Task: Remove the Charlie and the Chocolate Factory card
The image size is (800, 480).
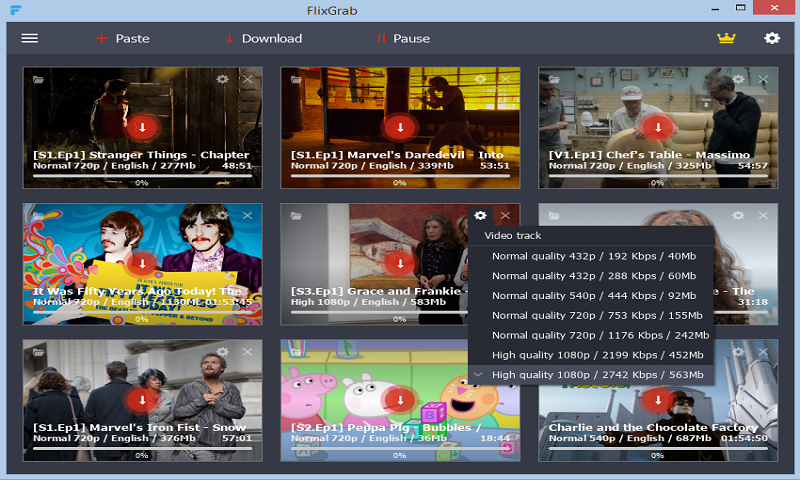Action: coord(763,351)
